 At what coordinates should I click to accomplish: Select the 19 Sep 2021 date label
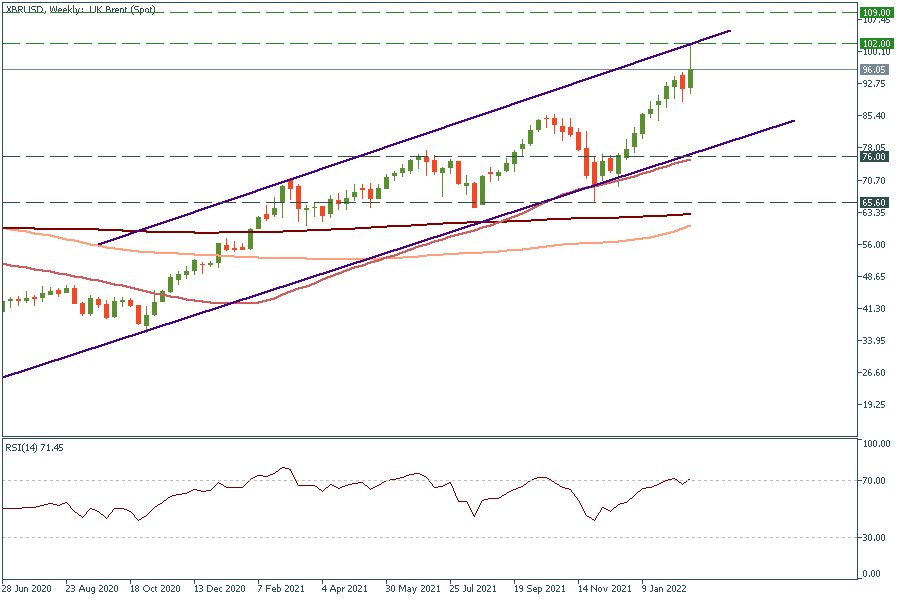click(538, 589)
